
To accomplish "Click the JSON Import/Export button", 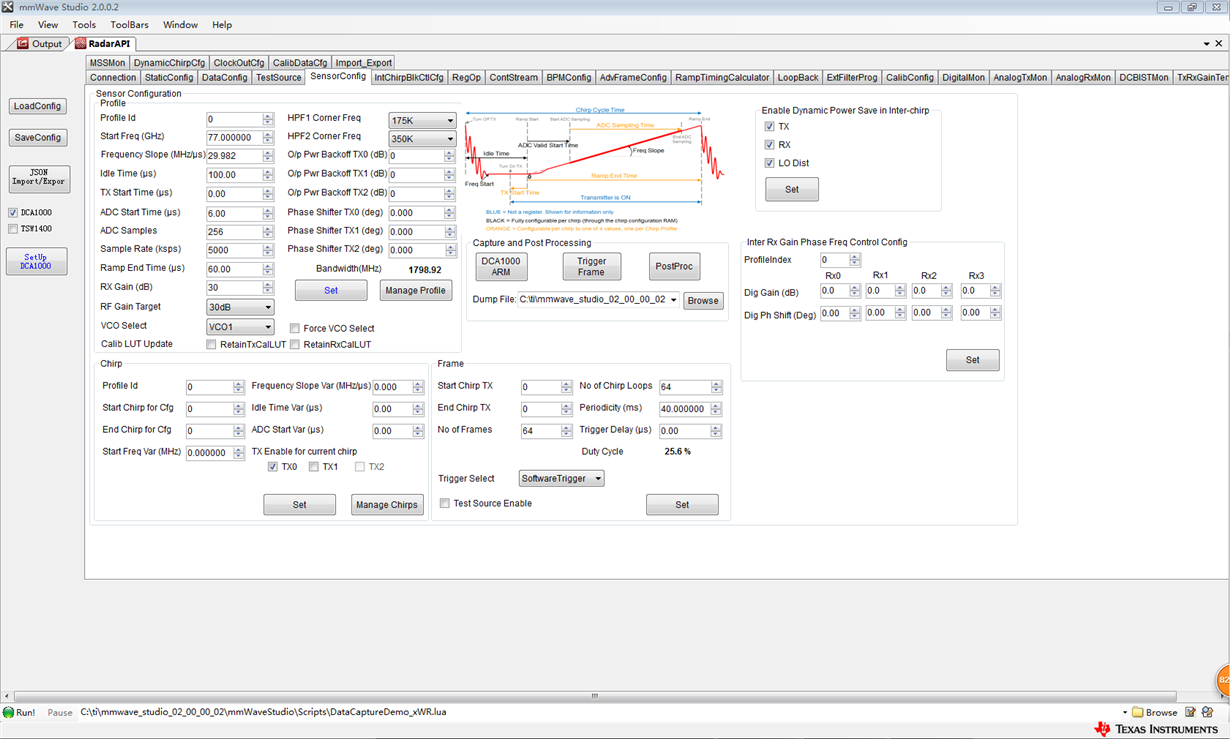I will coord(39,178).
